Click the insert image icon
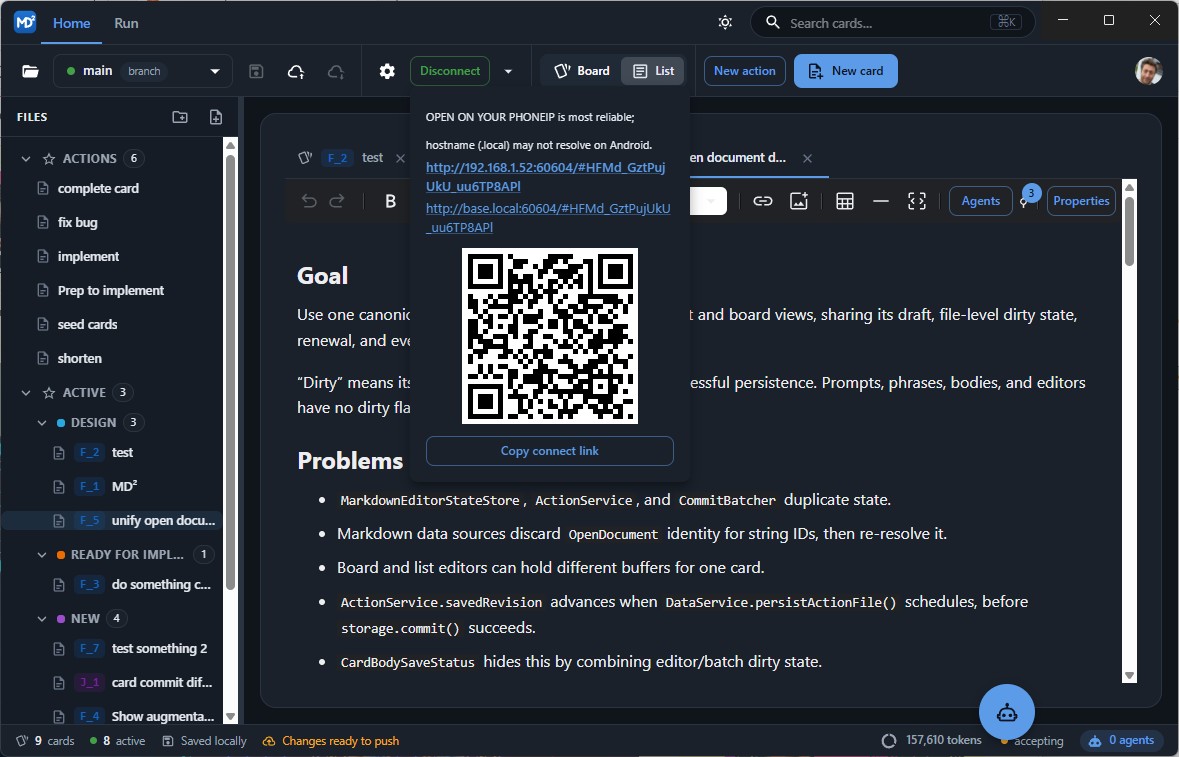1179x757 pixels. click(799, 201)
